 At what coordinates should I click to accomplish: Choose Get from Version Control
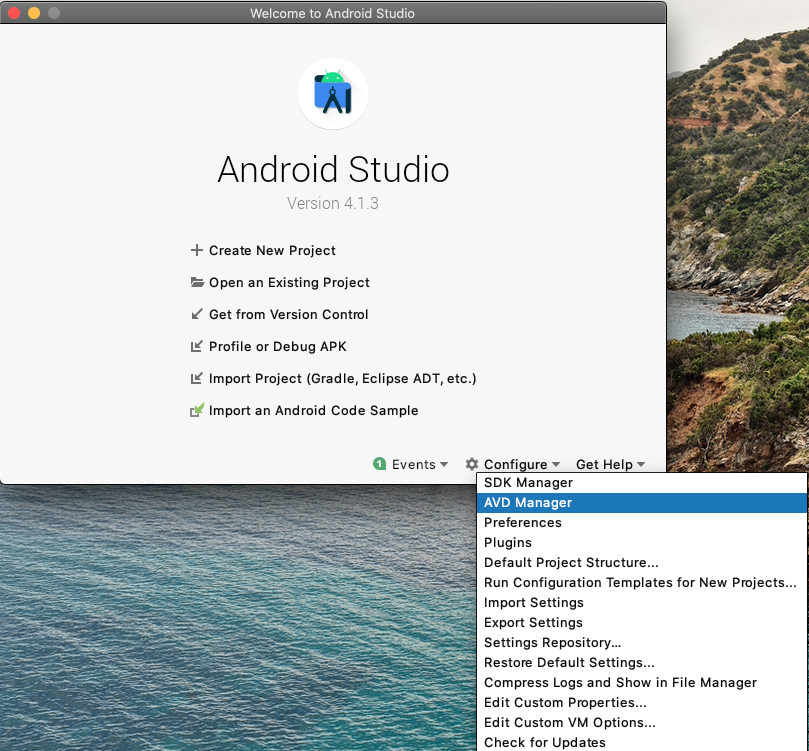point(288,314)
